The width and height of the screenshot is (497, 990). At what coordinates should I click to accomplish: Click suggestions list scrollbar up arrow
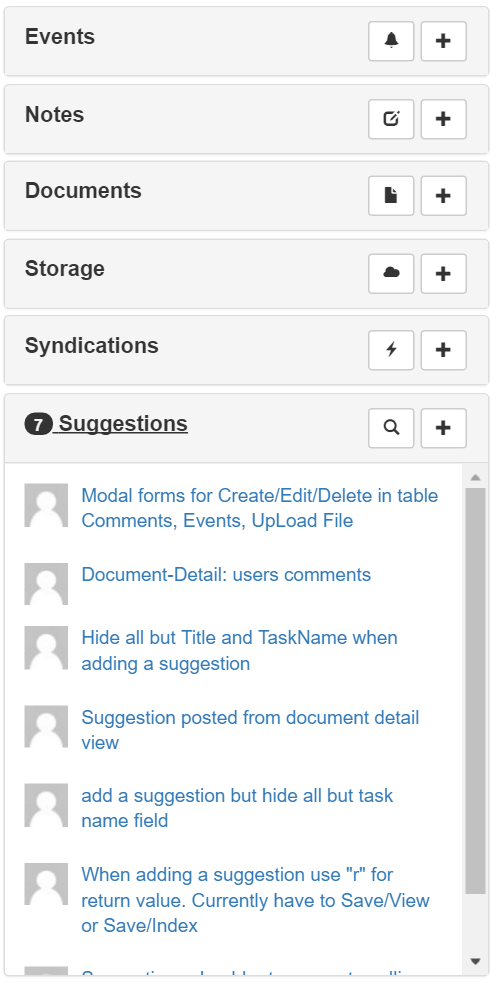click(x=476, y=477)
